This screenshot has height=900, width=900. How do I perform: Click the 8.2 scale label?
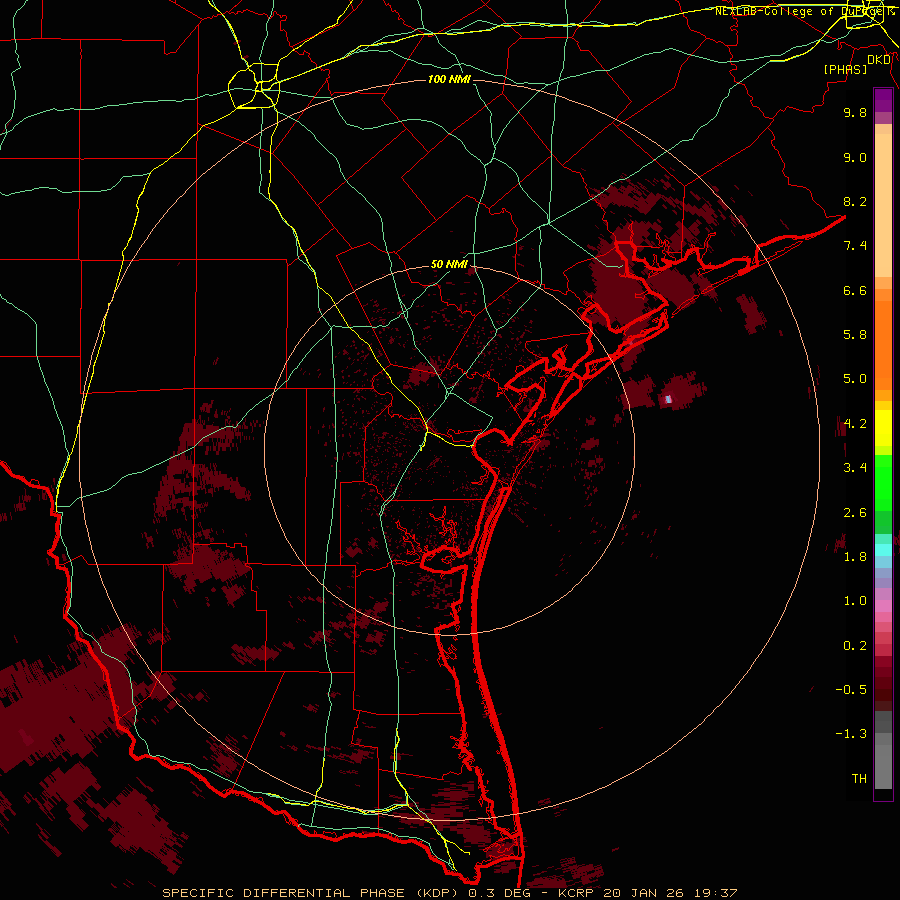[855, 201]
